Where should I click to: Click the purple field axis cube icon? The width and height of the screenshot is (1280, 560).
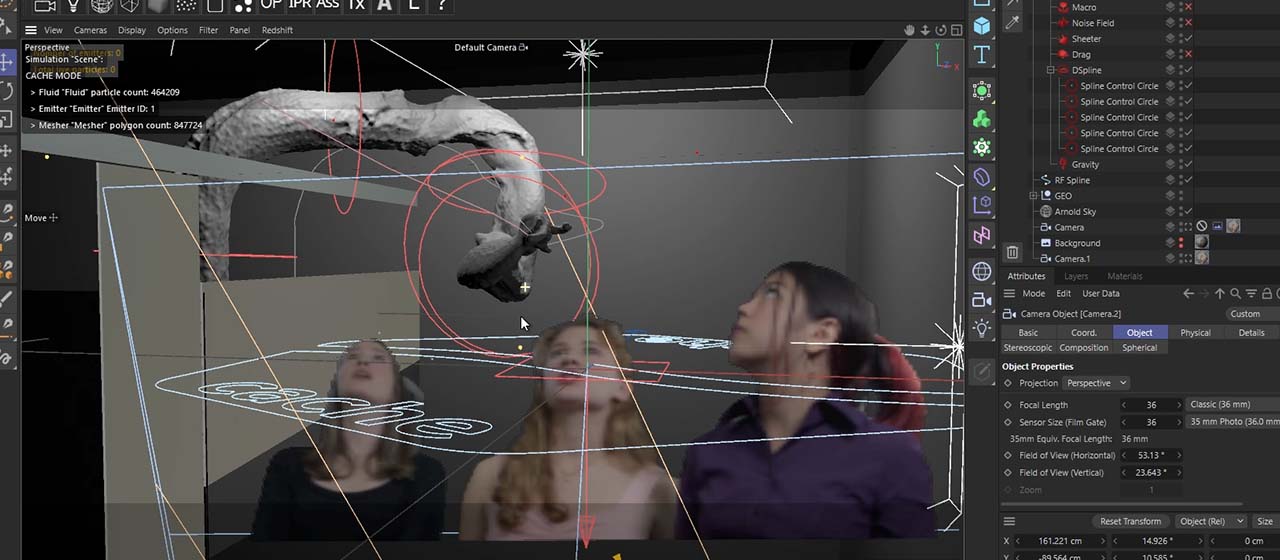(982, 206)
